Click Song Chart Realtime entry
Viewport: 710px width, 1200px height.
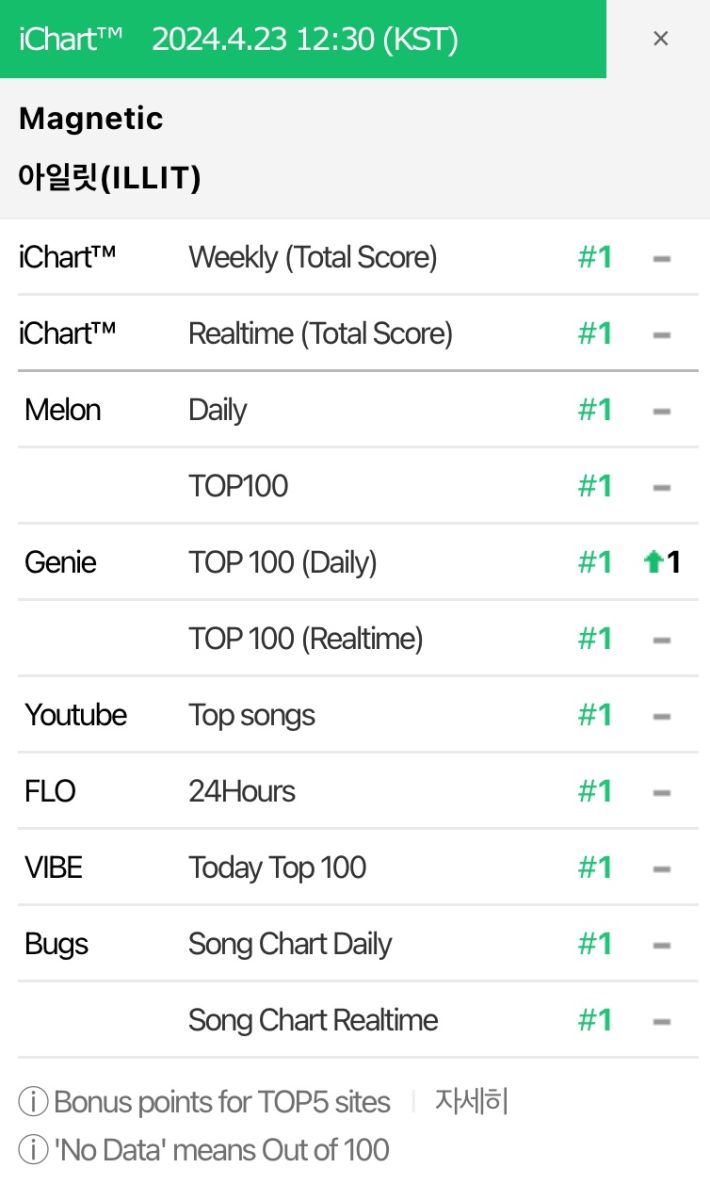click(x=358, y=1020)
